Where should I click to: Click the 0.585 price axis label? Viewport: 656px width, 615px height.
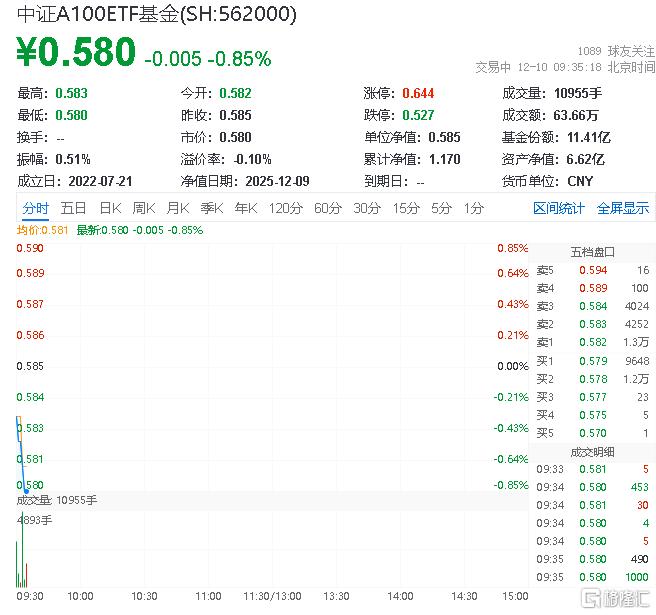click(30, 366)
